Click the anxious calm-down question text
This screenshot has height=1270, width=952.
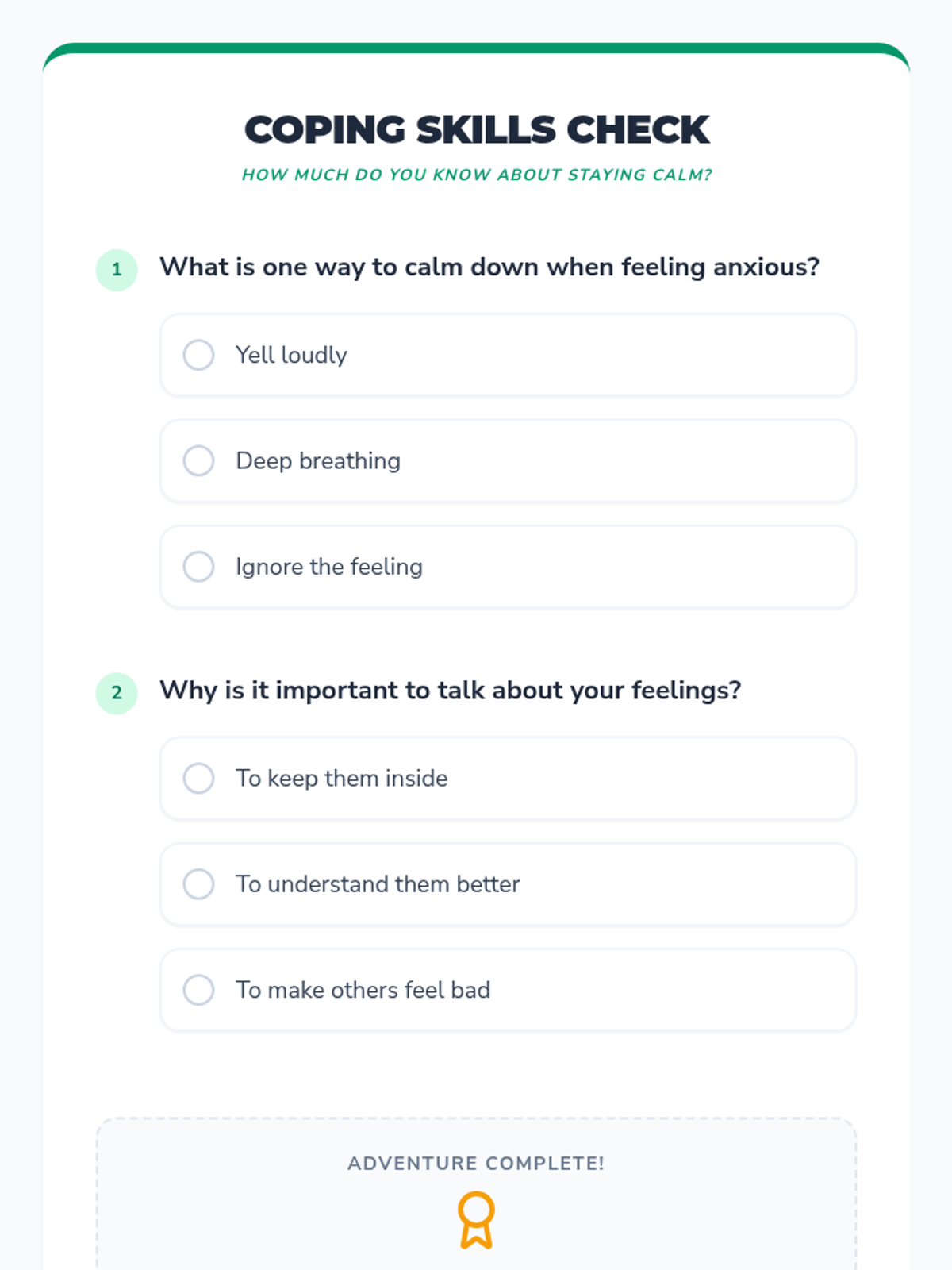[489, 267]
